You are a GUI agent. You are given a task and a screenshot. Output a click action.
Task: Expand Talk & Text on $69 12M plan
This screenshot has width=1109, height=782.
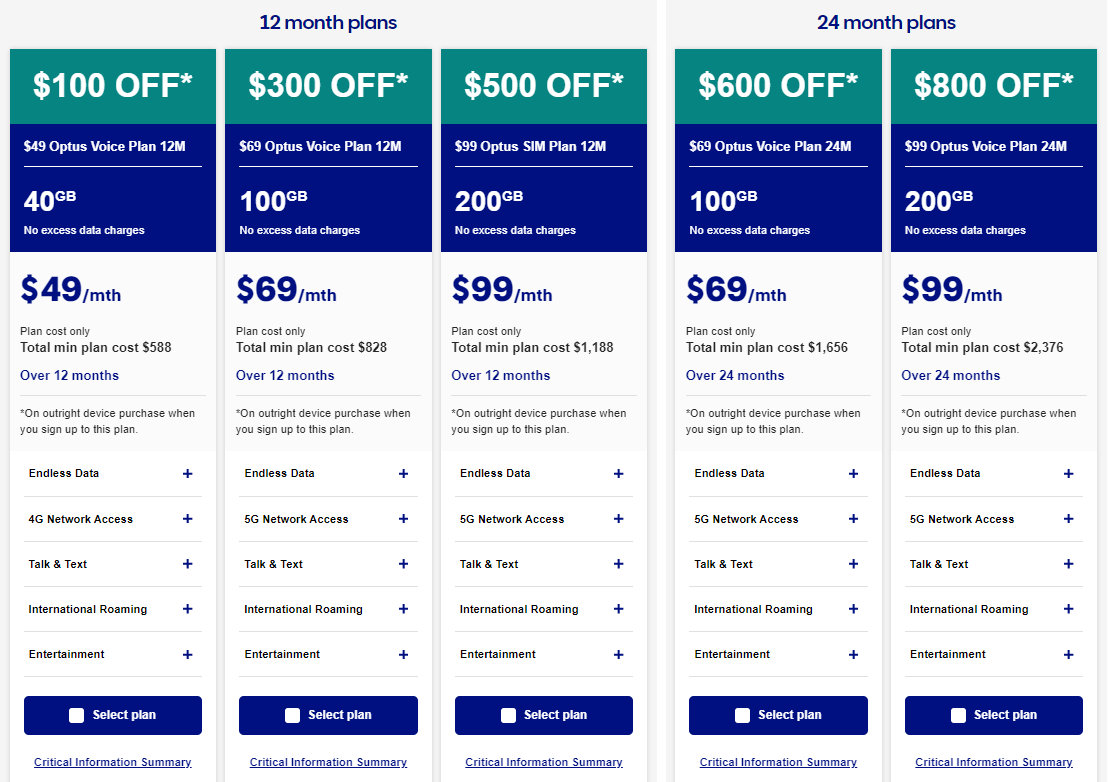[403, 564]
